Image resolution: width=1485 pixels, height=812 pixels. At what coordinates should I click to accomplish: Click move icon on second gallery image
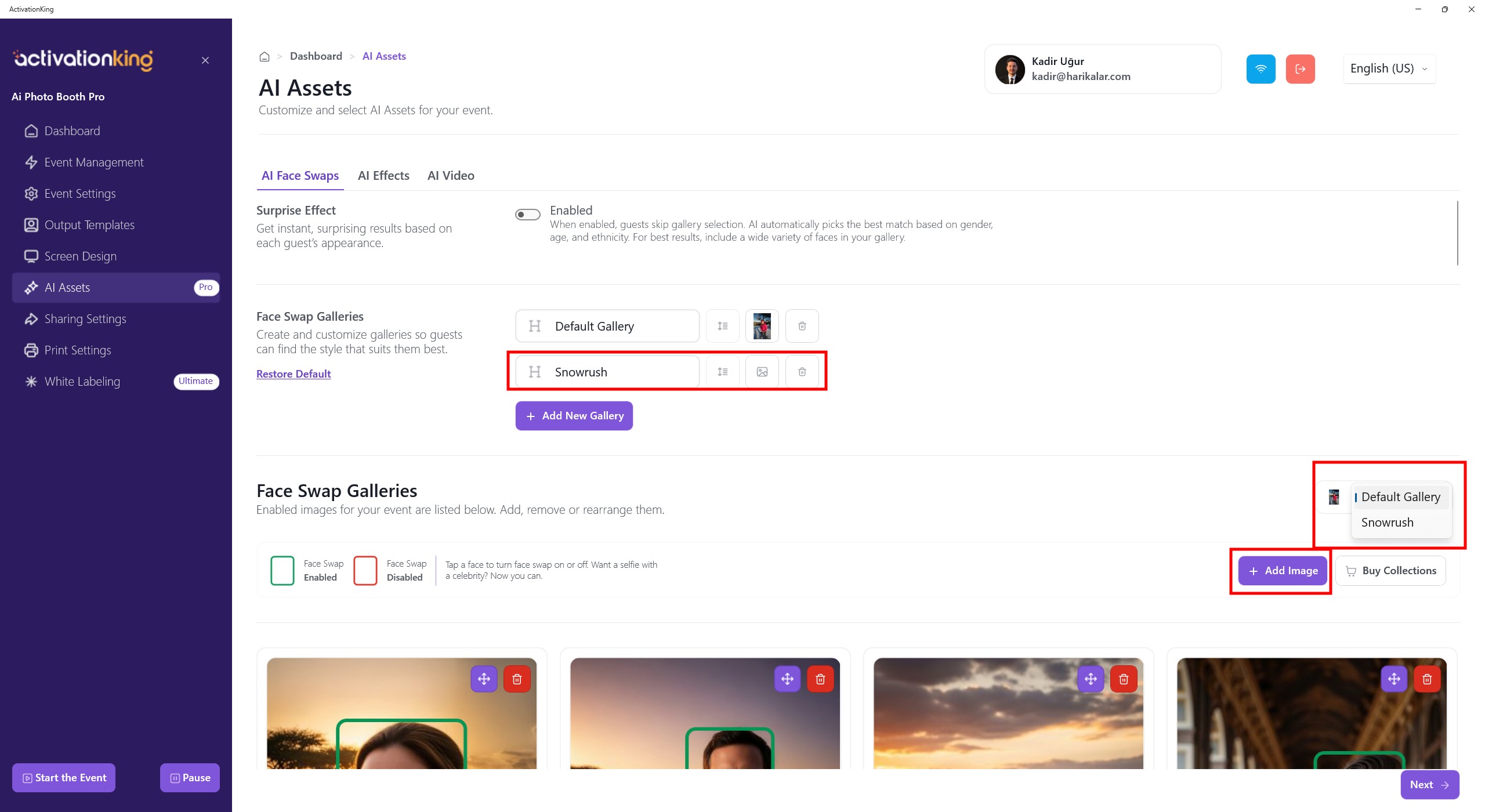coord(787,679)
